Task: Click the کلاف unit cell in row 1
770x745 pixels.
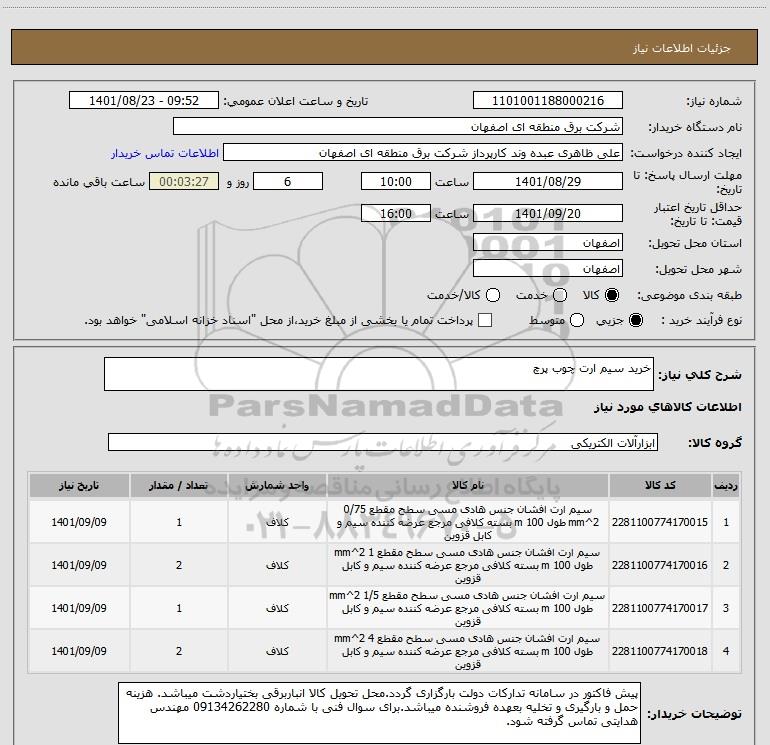Action: pos(277,522)
